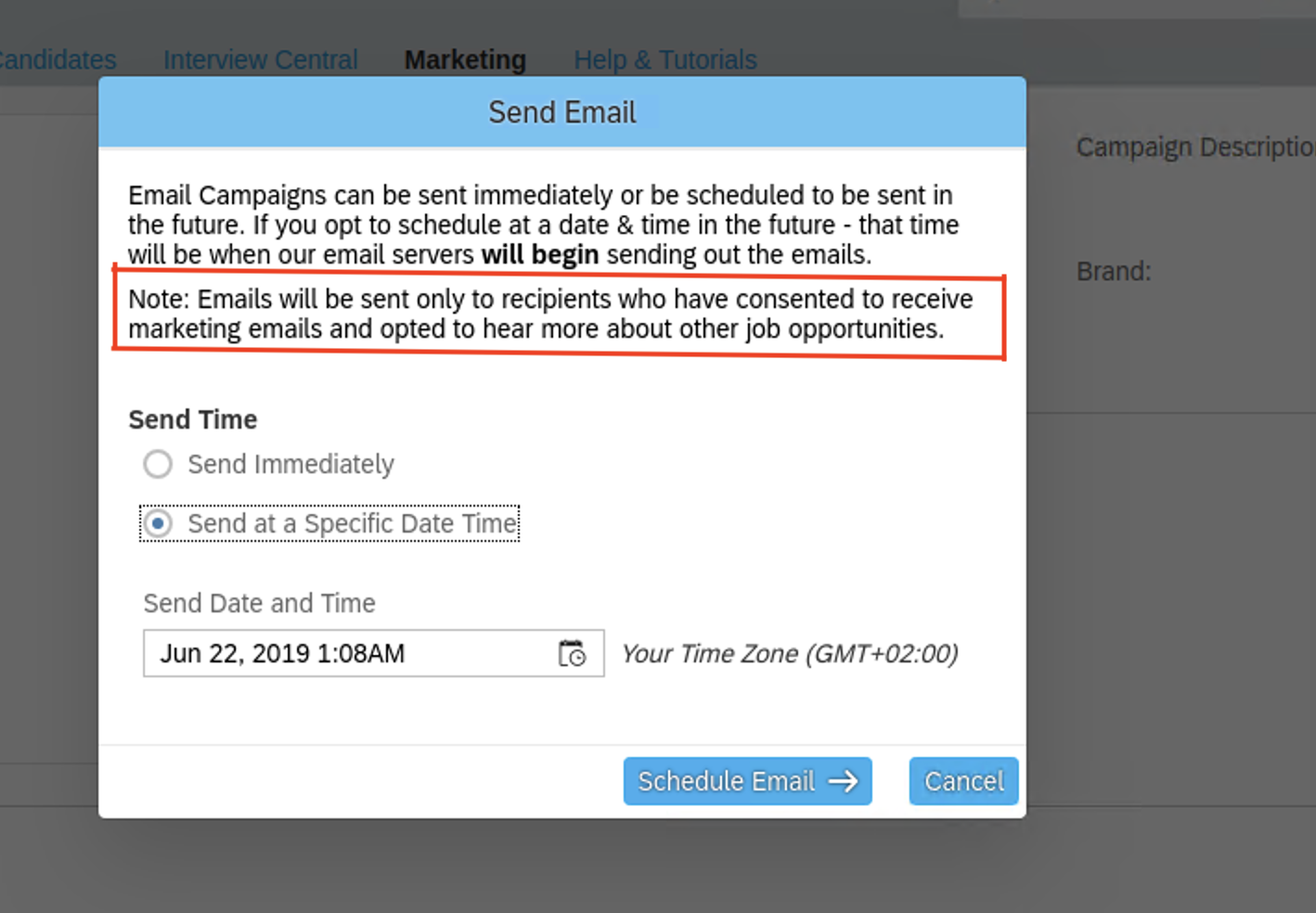Click the Email Campaigns intro paragraph
This screenshot has height=913, width=1316.
tap(544, 225)
